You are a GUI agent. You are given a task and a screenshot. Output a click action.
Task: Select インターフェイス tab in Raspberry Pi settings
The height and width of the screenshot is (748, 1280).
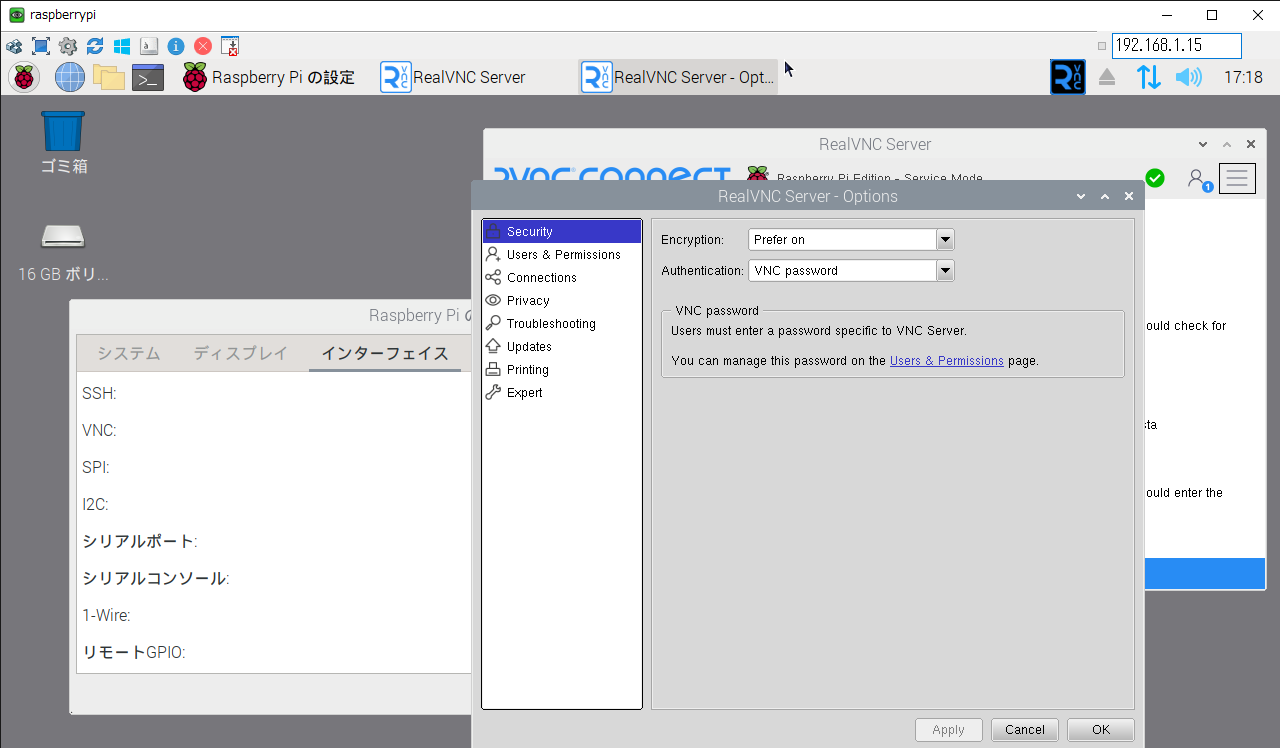(x=385, y=353)
